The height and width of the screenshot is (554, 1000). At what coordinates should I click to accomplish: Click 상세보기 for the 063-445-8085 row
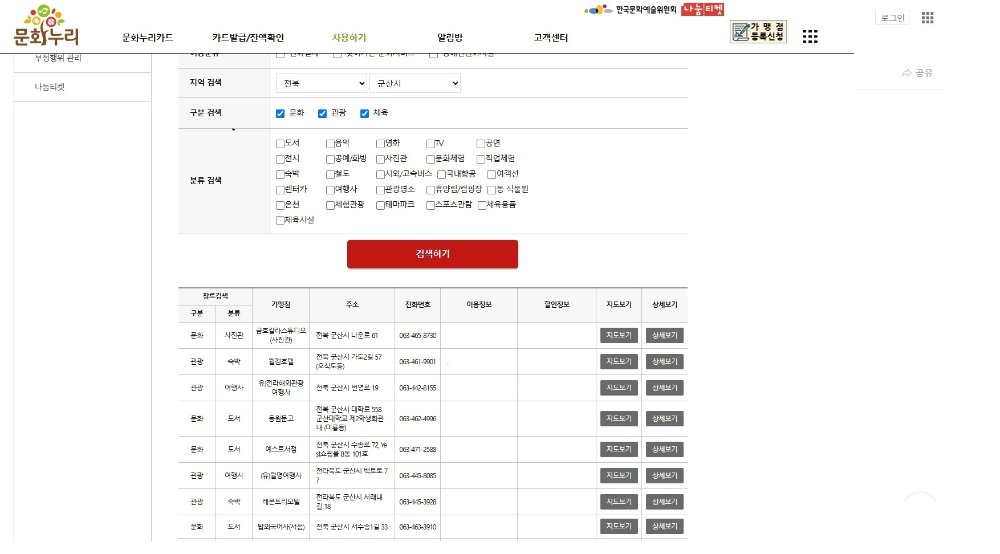[665, 476]
